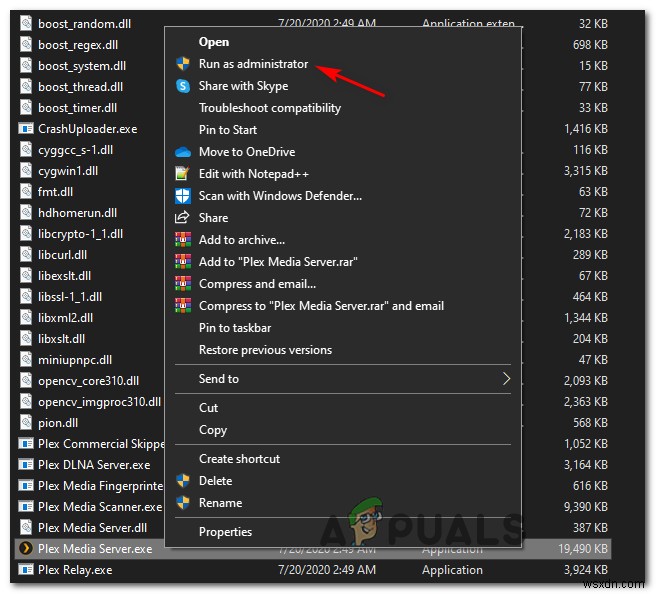This screenshot has height=594, width=656.
Task: Select the cygwin1.dll file name
Action: [68, 171]
